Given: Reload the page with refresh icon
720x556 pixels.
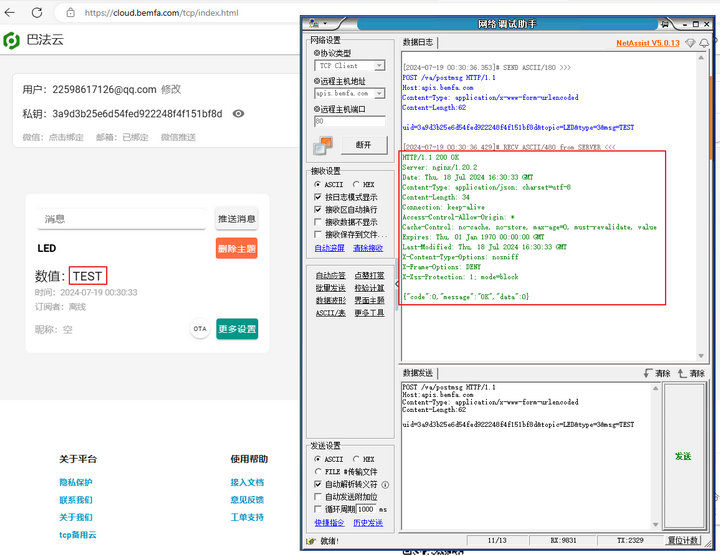Looking at the screenshot, I should click(x=38, y=13).
